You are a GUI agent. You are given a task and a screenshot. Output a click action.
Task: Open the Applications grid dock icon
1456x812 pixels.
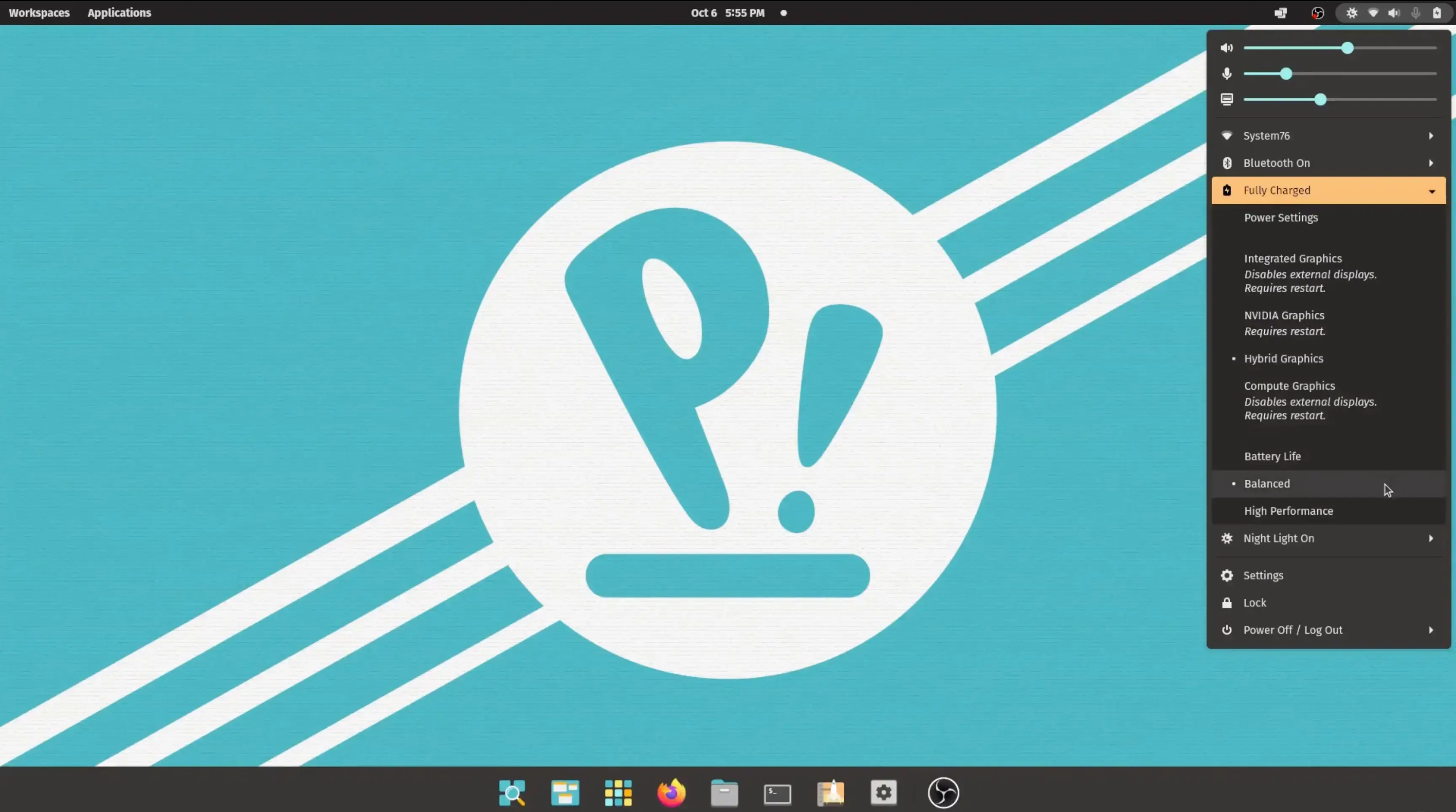tap(618, 792)
